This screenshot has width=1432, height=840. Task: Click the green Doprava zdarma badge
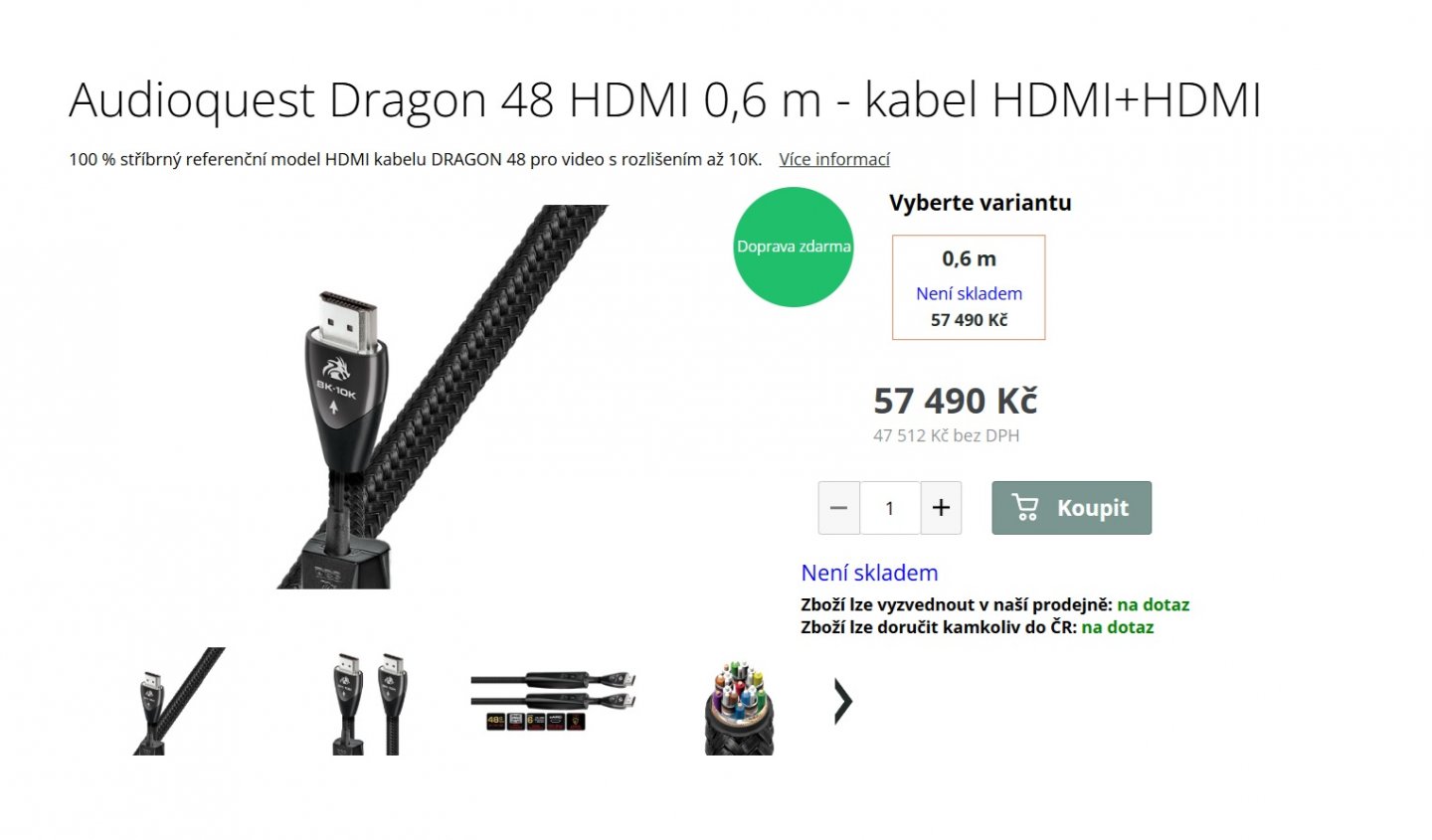(x=794, y=247)
